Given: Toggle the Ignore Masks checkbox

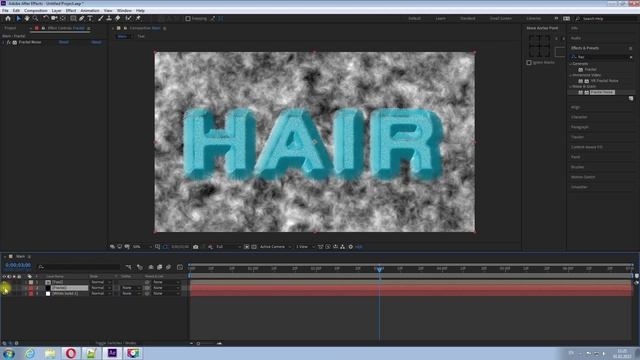Looking at the screenshot, I should pyautogui.click(x=529, y=62).
